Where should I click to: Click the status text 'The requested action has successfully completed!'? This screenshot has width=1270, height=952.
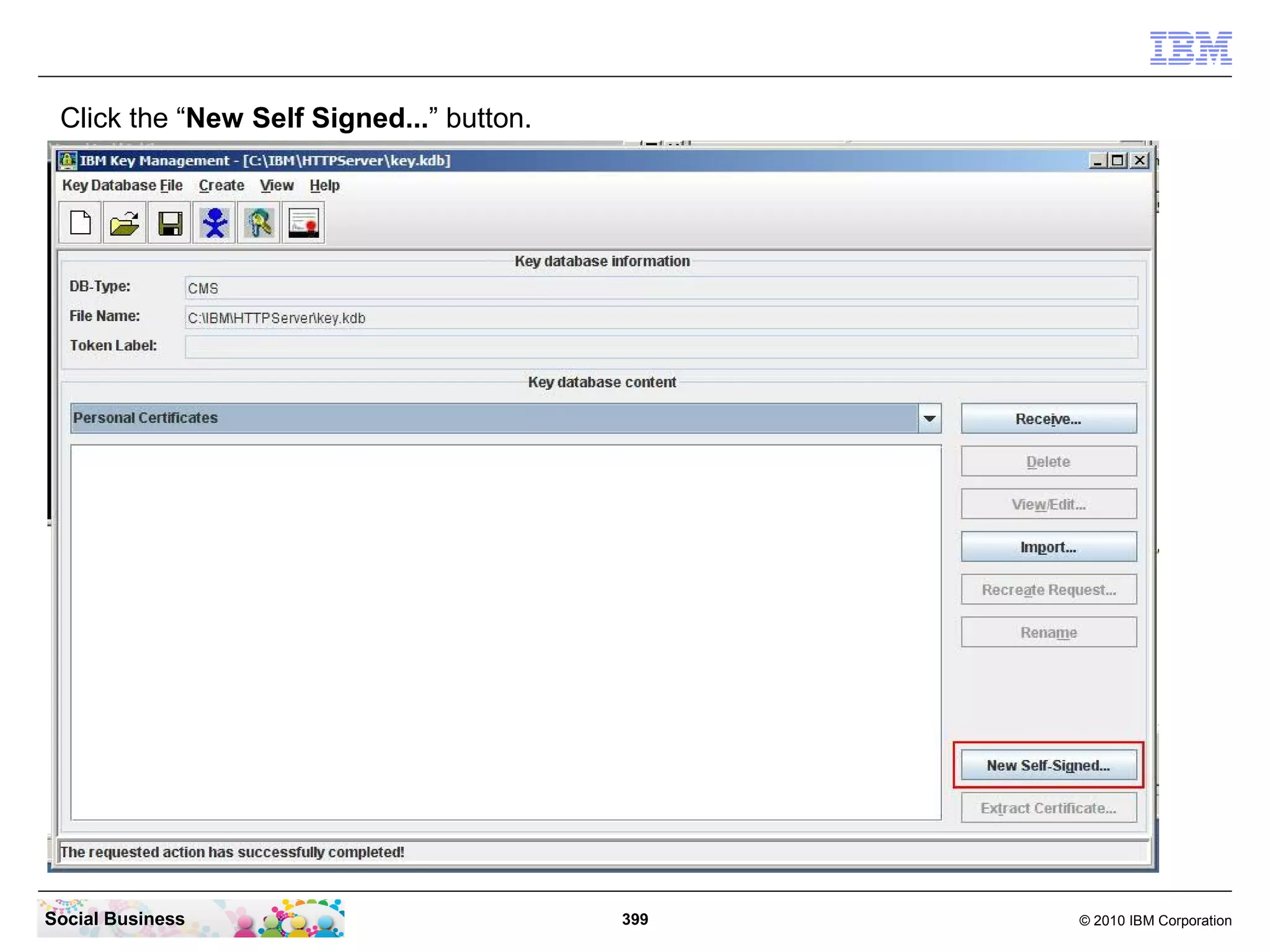click(232, 852)
